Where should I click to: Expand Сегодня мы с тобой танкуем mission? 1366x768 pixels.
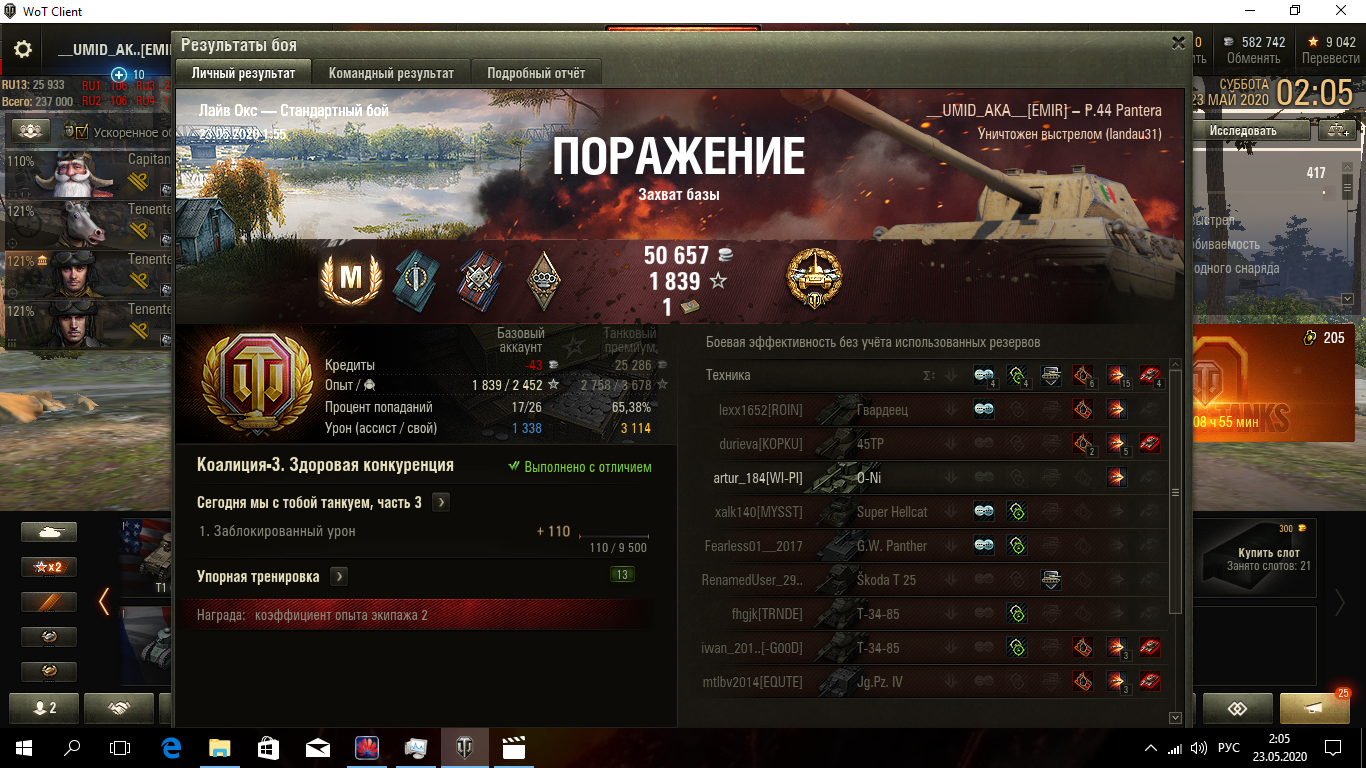[441, 503]
